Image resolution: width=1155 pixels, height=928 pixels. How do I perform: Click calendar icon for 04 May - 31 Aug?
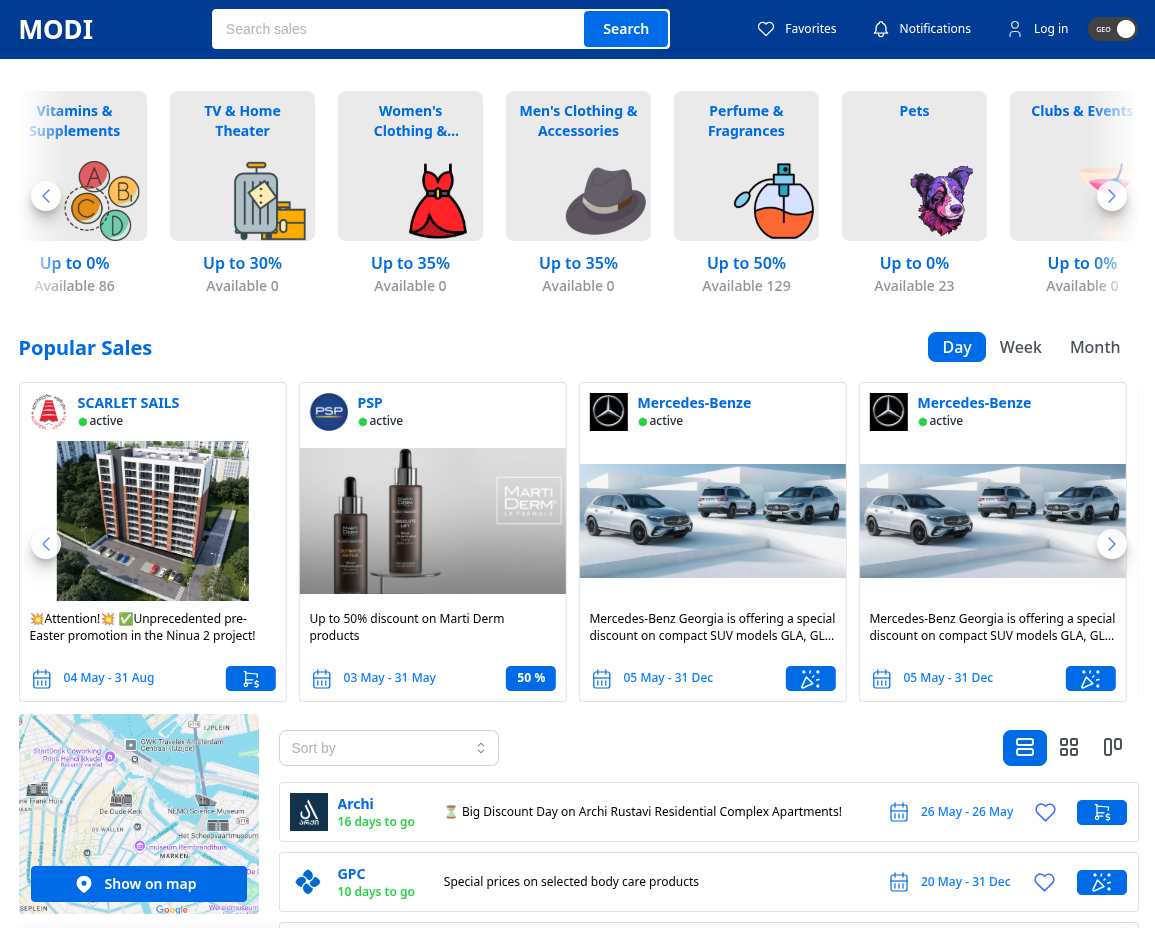coord(42,678)
